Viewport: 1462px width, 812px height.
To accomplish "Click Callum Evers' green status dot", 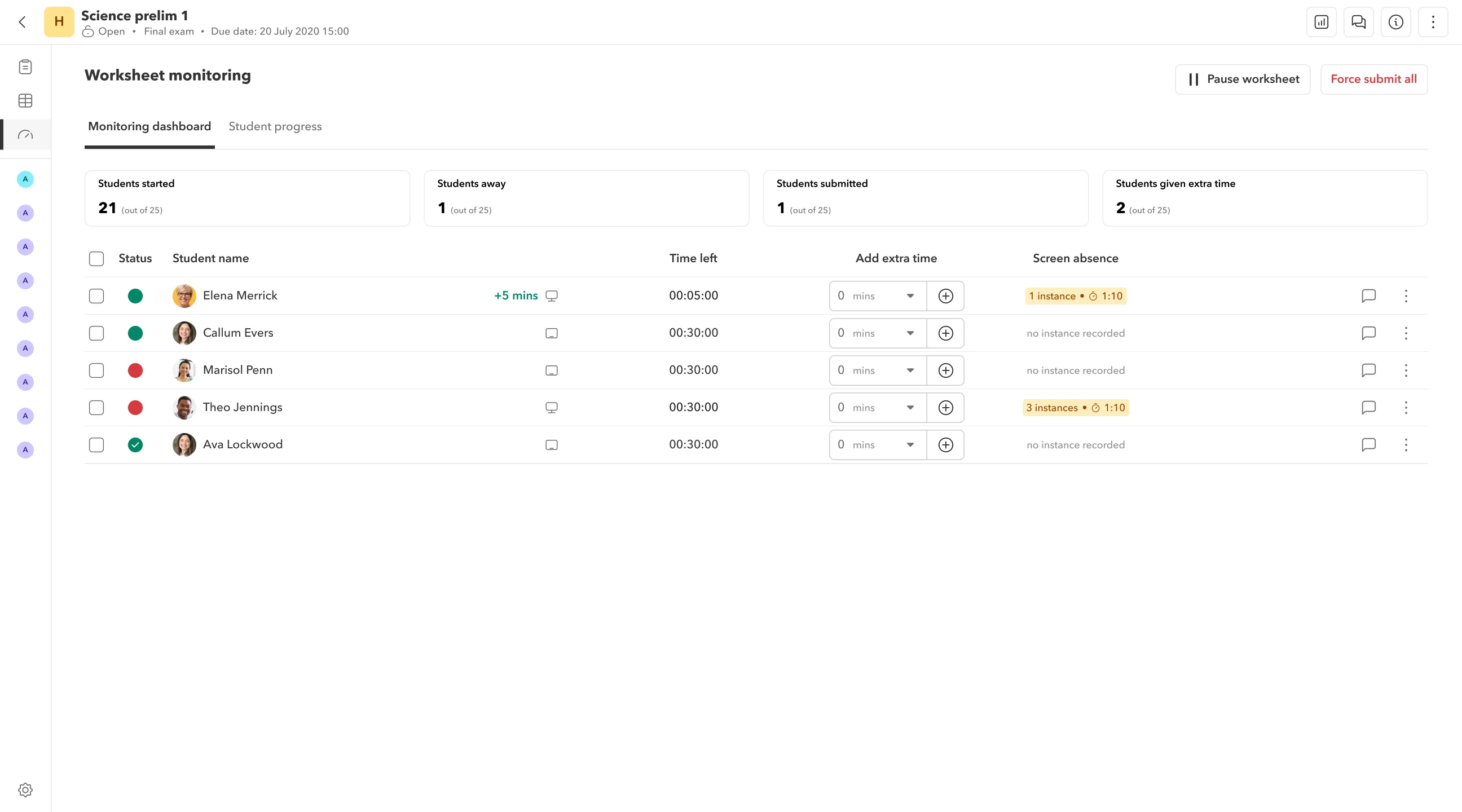I will pos(135,333).
